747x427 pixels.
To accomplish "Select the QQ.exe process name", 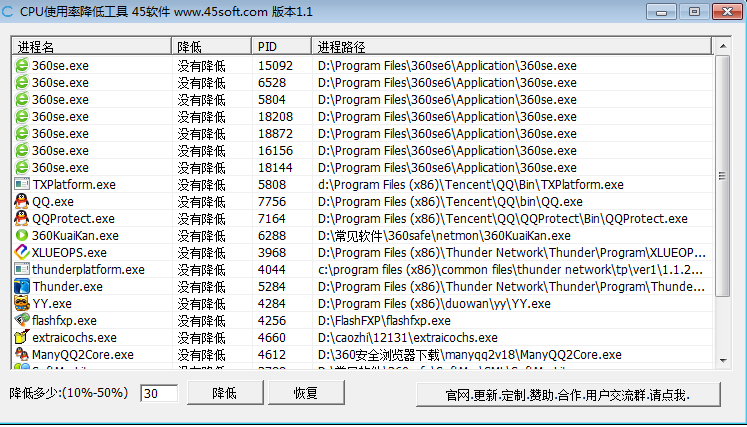I will [53, 202].
